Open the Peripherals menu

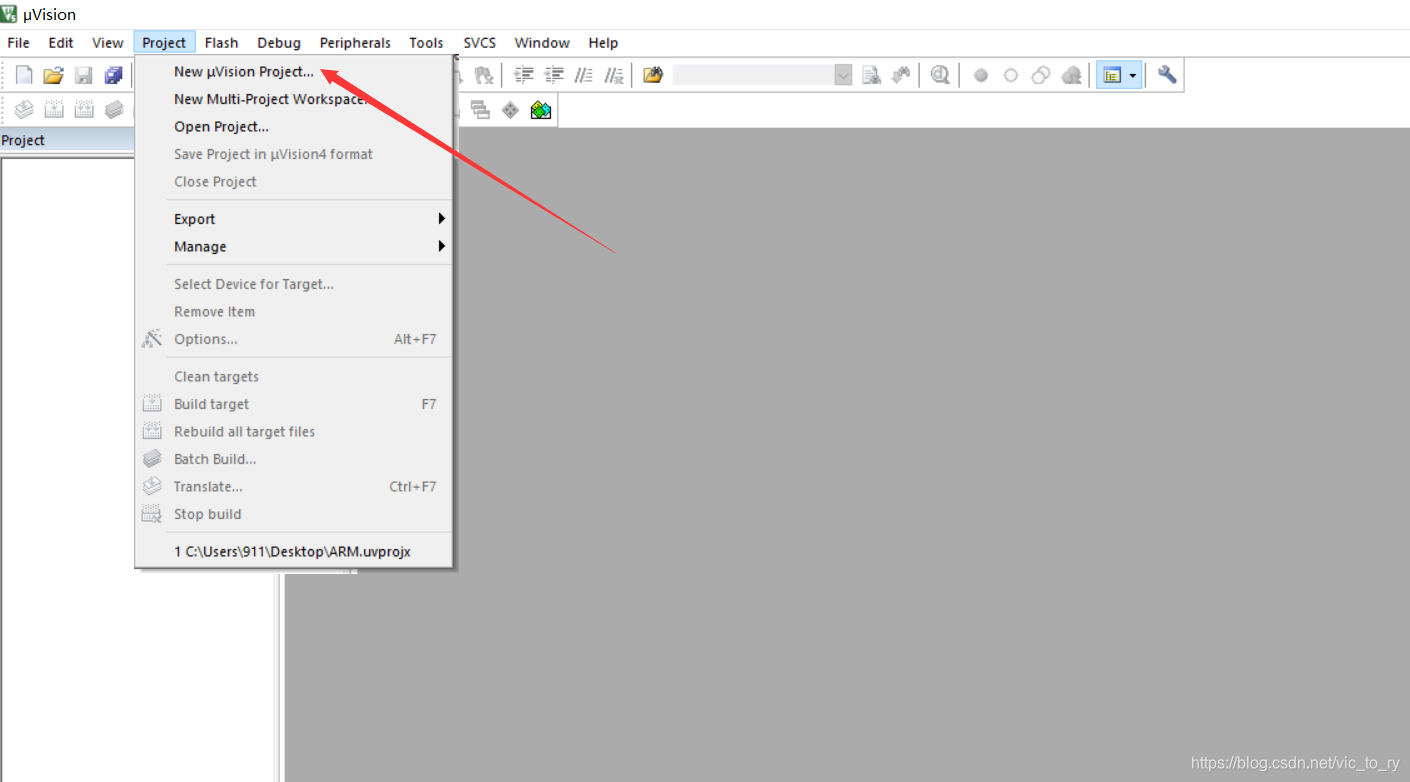pyautogui.click(x=355, y=42)
